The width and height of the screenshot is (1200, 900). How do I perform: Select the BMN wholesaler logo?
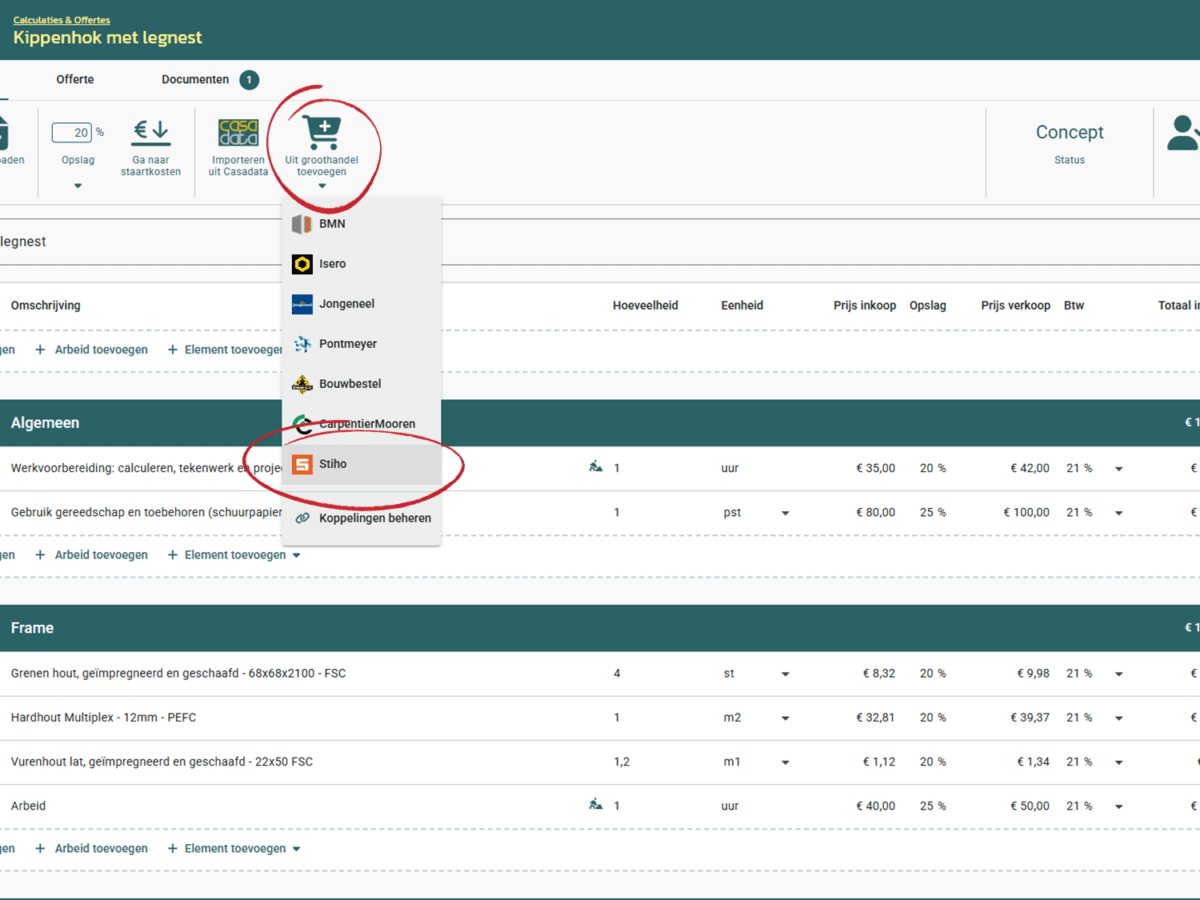tap(302, 224)
